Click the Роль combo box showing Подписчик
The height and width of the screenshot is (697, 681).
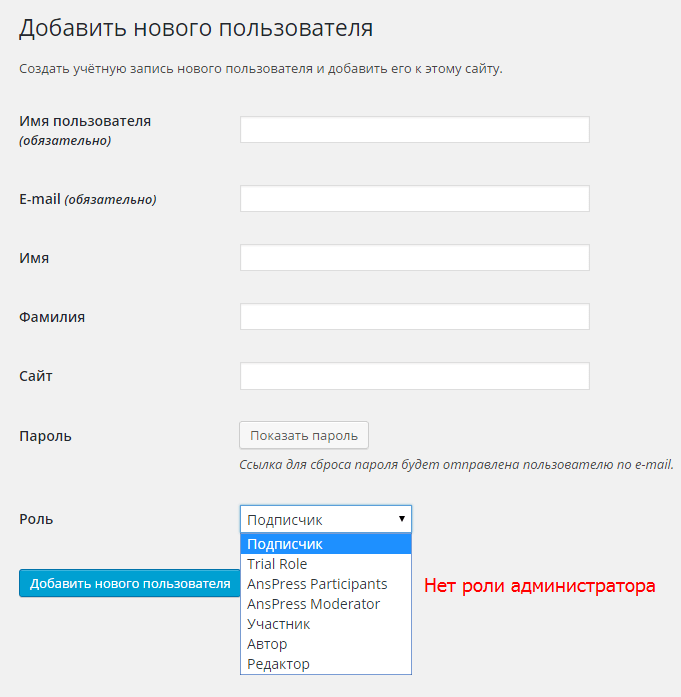pos(326,519)
